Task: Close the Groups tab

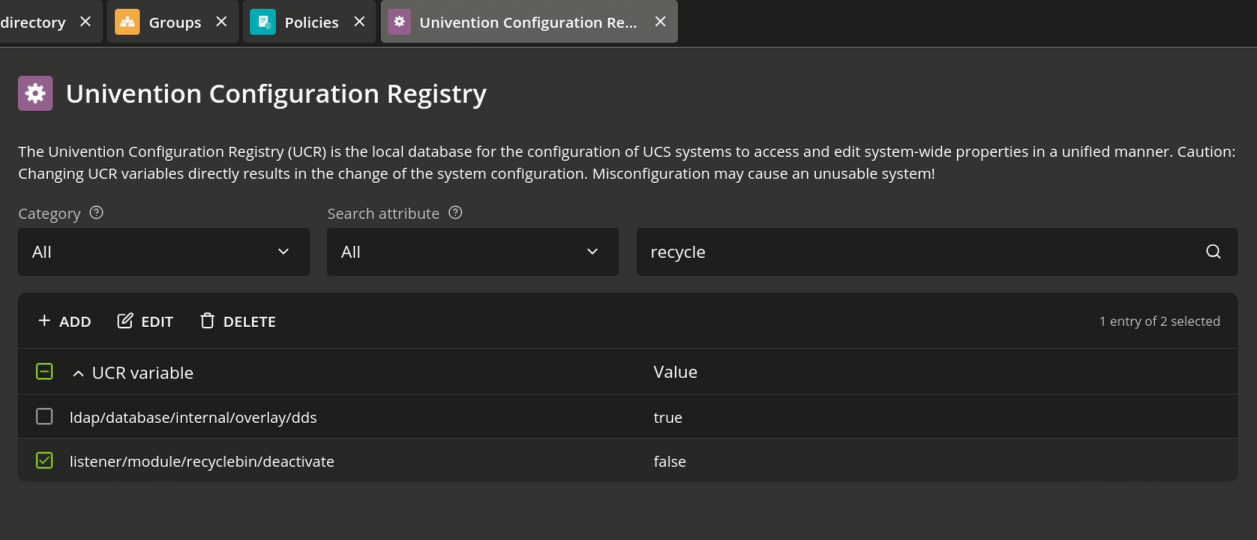Action: (x=221, y=21)
